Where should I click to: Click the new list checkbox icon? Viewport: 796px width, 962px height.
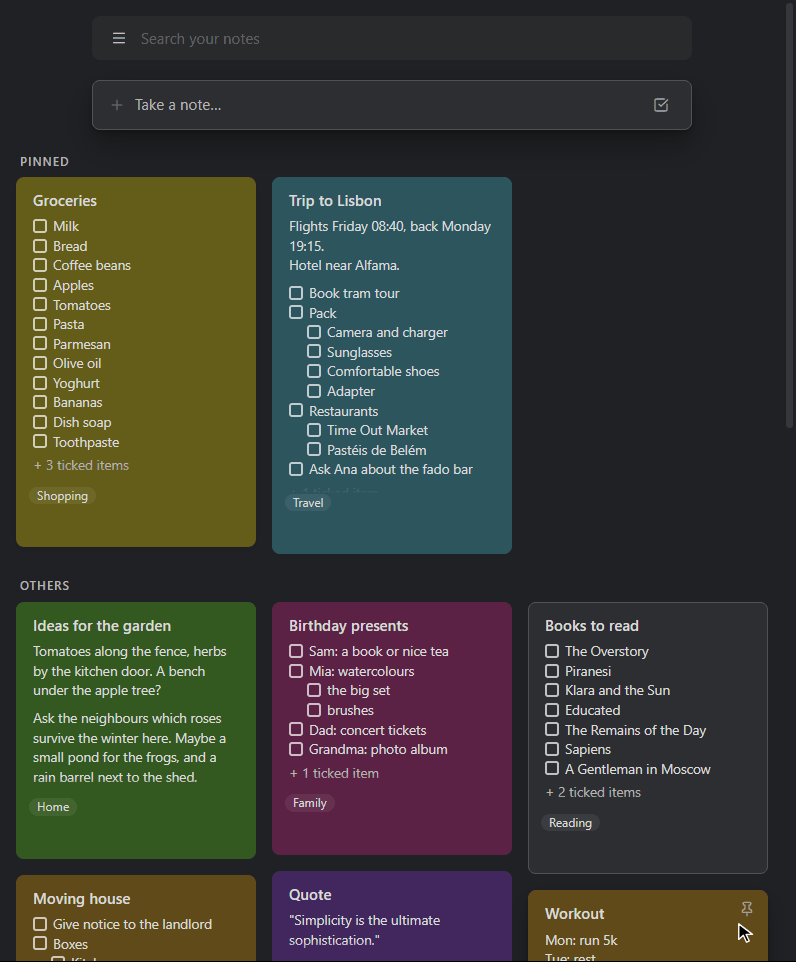point(661,105)
